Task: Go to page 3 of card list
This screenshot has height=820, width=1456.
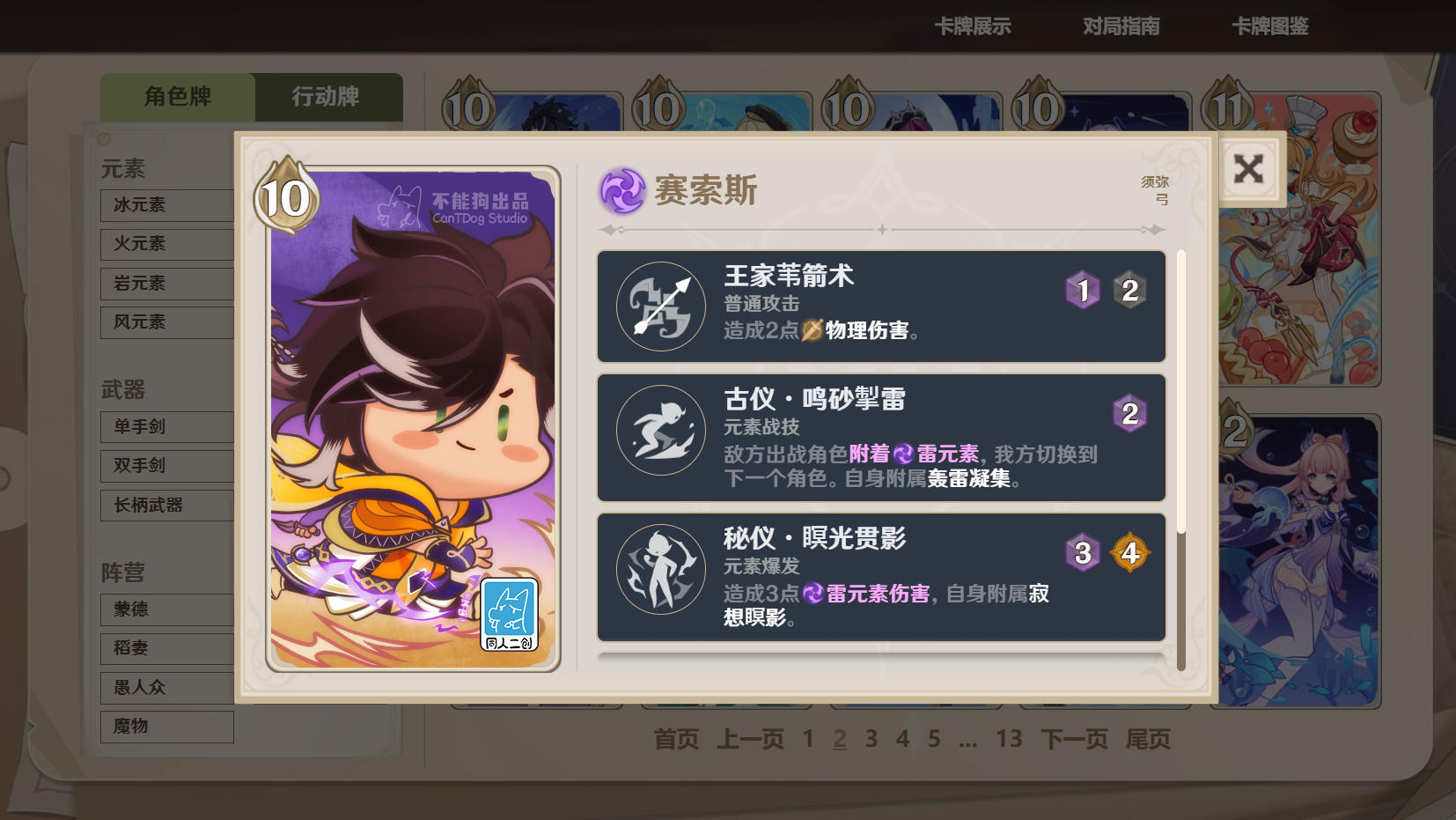Action: pyautogui.click(x=871, y=739)
